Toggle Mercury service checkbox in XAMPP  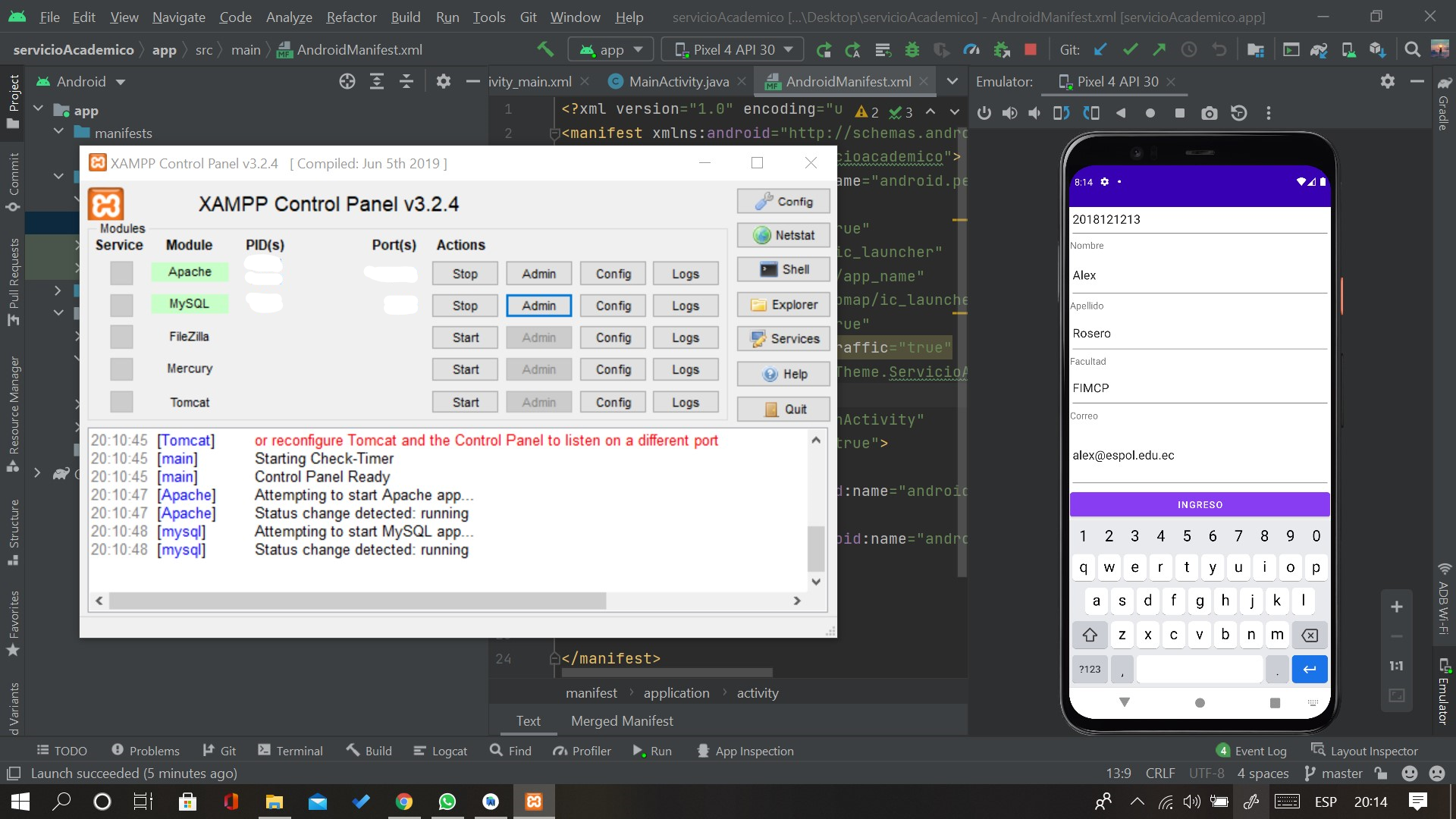click(x=121, y=369)
